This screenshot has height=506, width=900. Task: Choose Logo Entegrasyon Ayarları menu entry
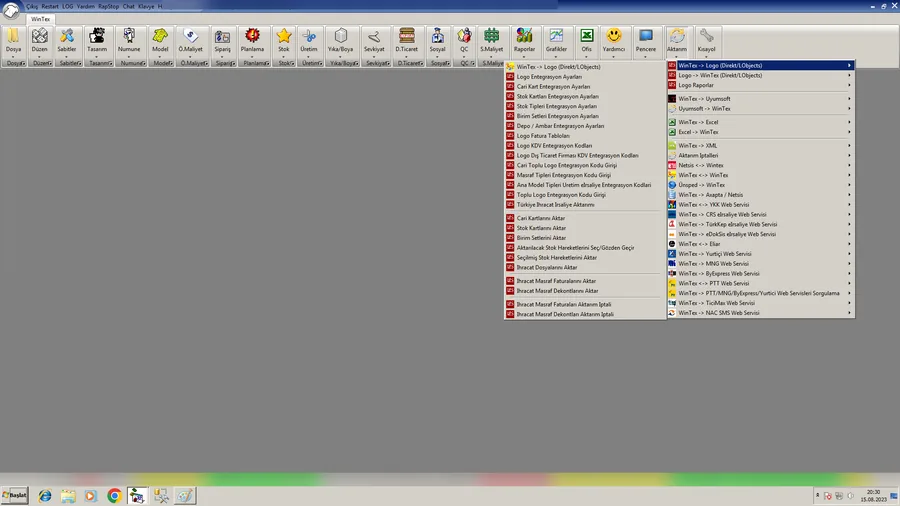pyautogui.click(x=585, y=77)
